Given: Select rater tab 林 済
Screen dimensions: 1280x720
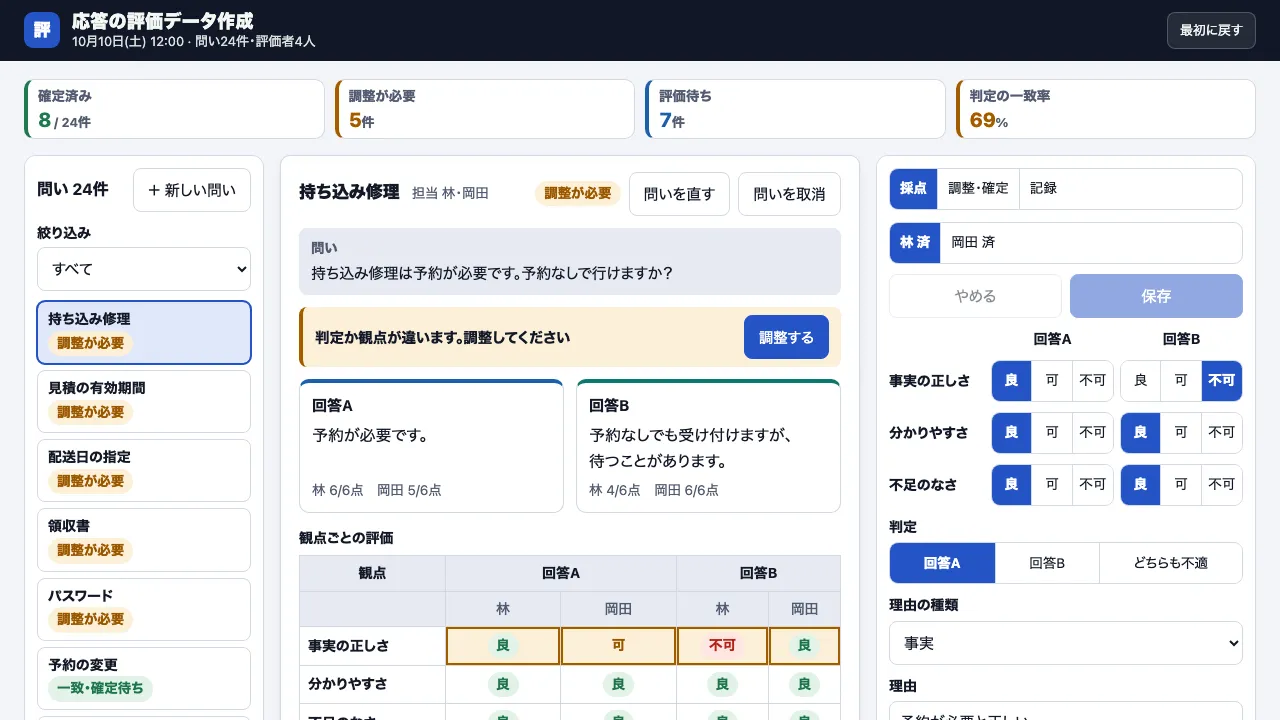Looking at the screenshot, I should pyautogui.click(x=915, y=242).
